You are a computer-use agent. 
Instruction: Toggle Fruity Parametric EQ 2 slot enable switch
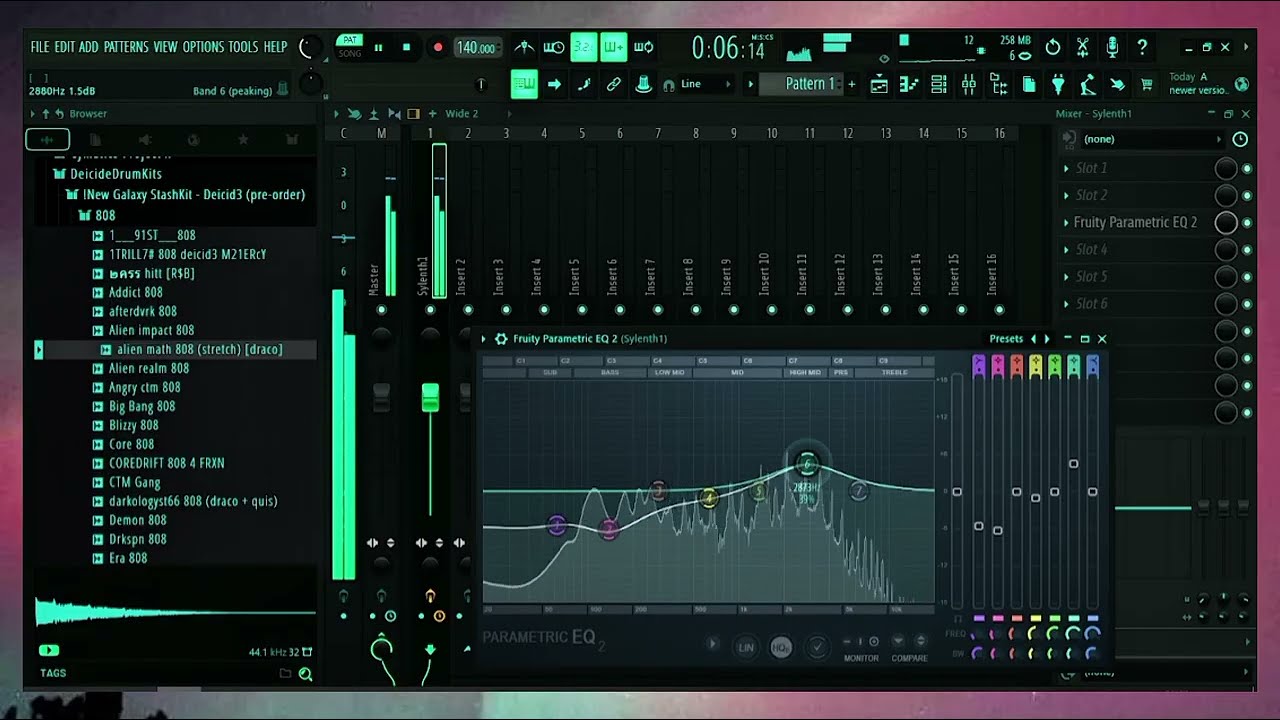pos(1247,223)
